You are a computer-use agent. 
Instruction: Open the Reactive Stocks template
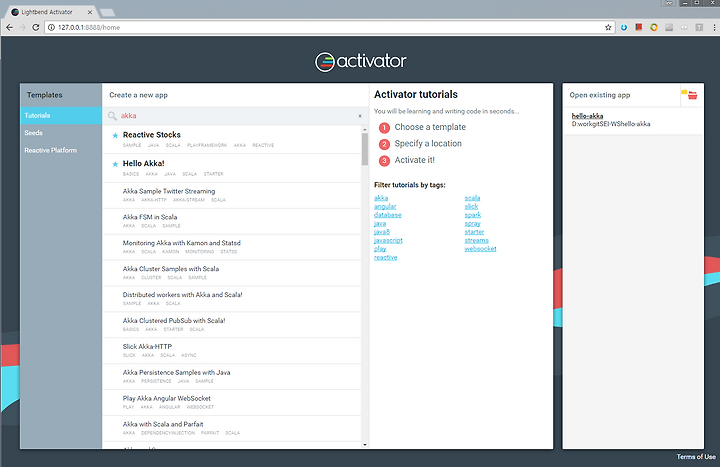231,140
